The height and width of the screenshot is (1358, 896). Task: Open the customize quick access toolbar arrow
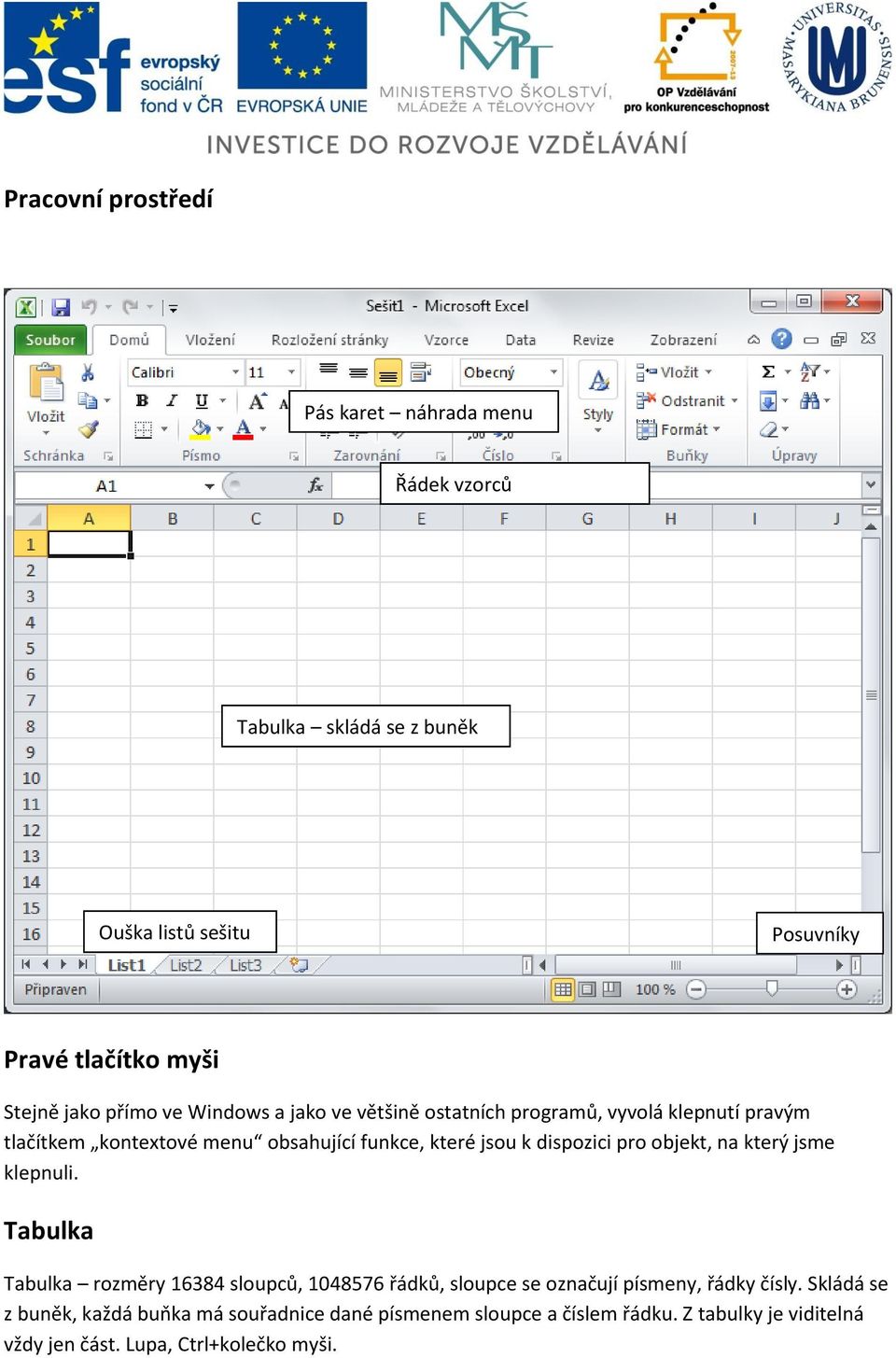click(173, 307)
